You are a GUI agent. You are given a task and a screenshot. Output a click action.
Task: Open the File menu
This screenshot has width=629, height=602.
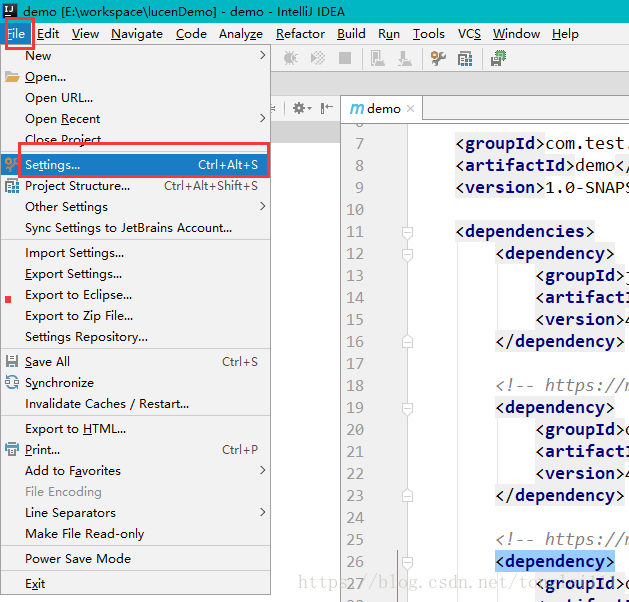[17, 34]
